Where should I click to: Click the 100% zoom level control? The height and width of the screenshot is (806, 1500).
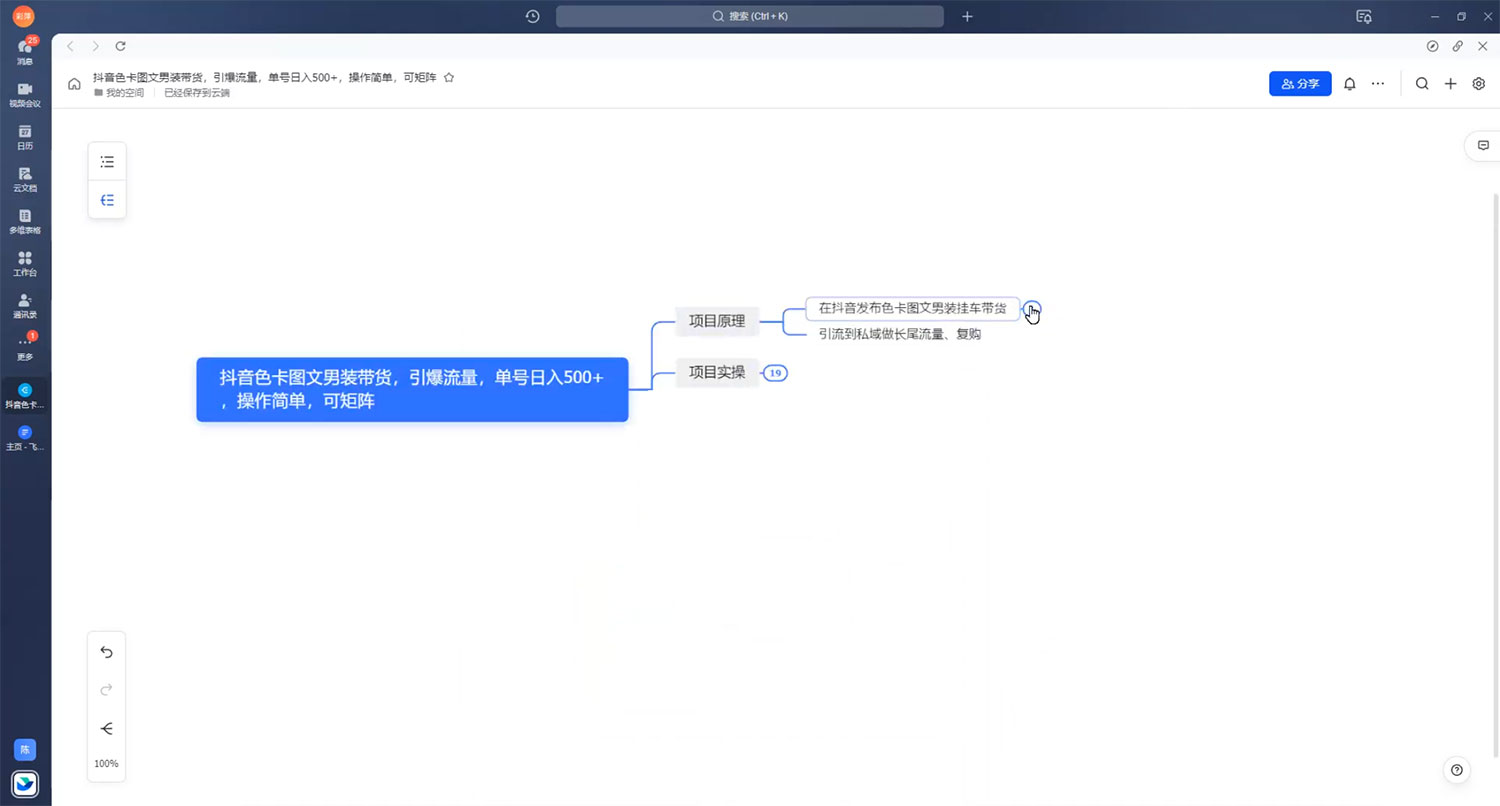[106, 763]
